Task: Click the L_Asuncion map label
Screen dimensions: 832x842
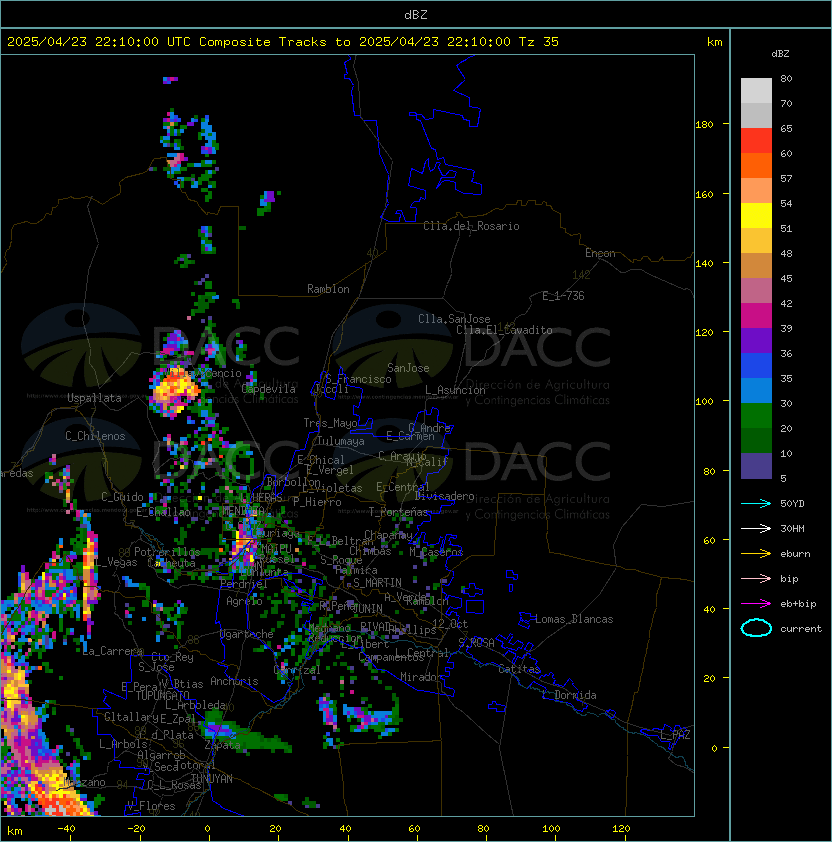Action: [455, 390]
